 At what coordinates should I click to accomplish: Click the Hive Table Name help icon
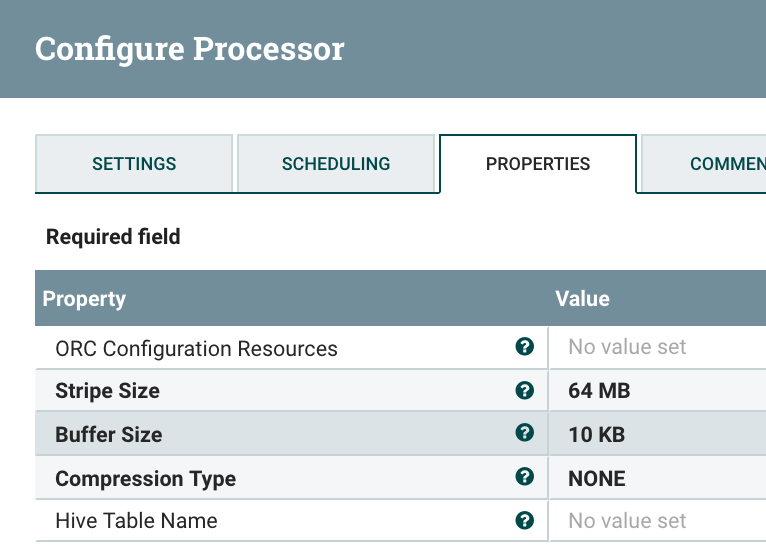523,520
